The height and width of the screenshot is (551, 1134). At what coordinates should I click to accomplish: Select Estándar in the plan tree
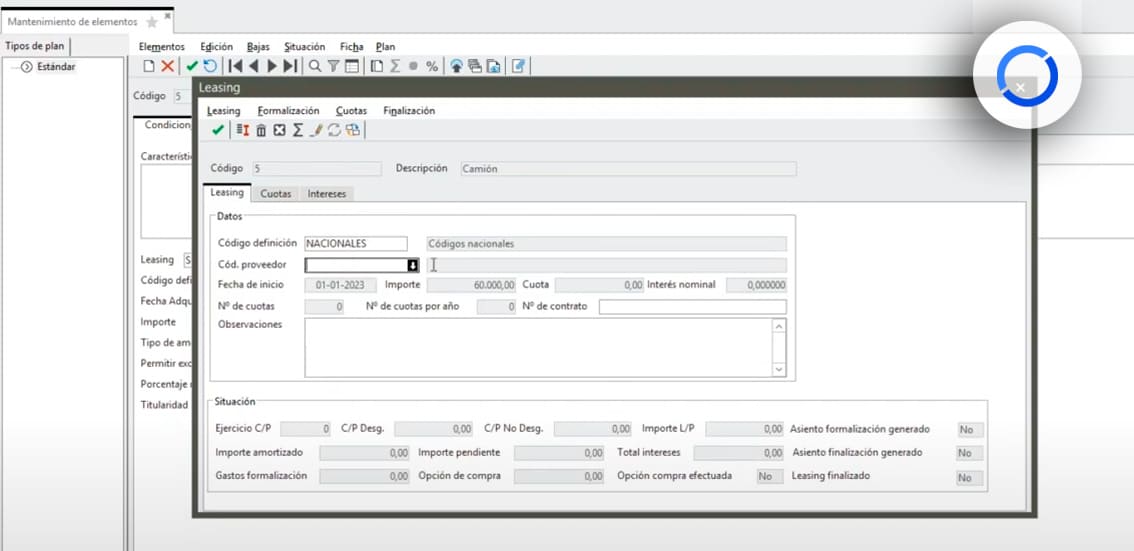click(56, 67)
